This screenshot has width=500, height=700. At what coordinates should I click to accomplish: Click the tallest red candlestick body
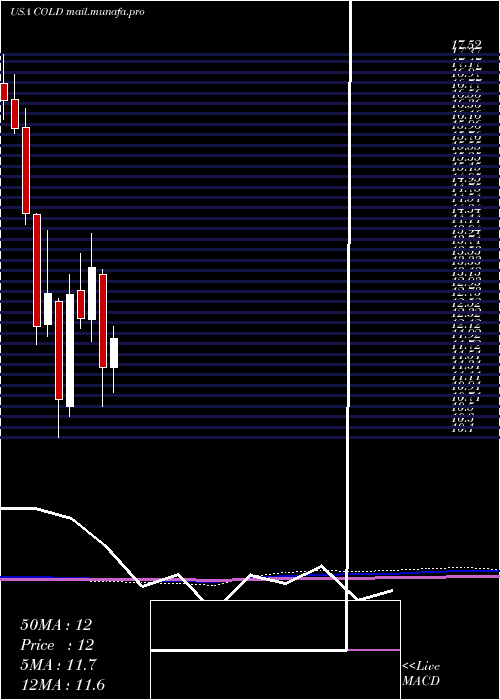(37, 271)
